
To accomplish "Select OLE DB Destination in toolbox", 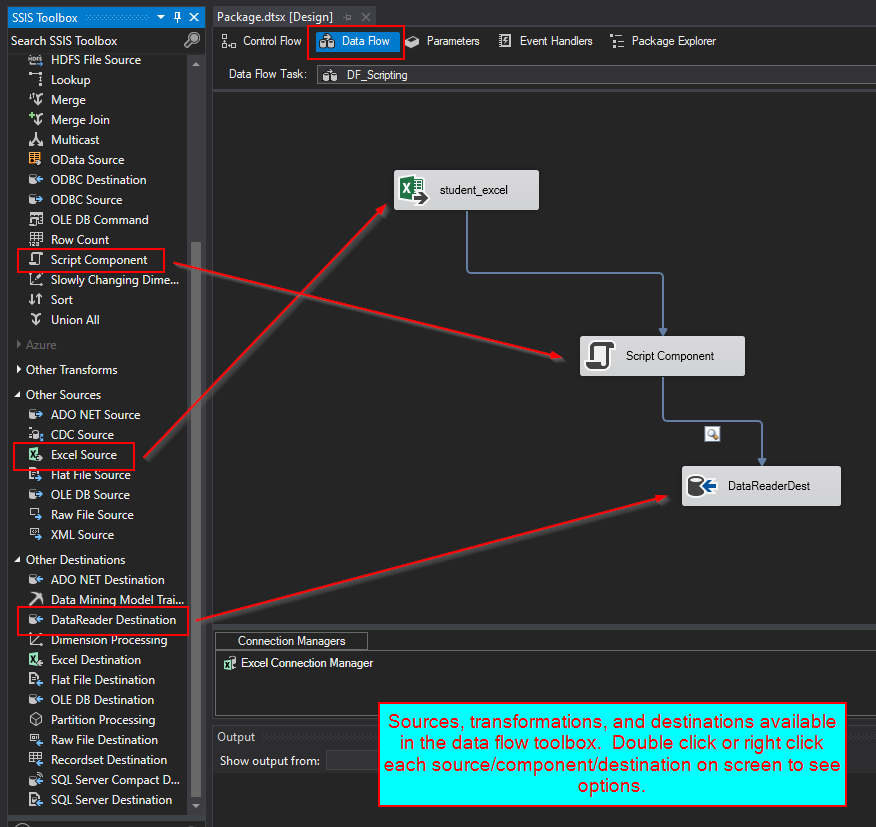I will coord(102,700).
